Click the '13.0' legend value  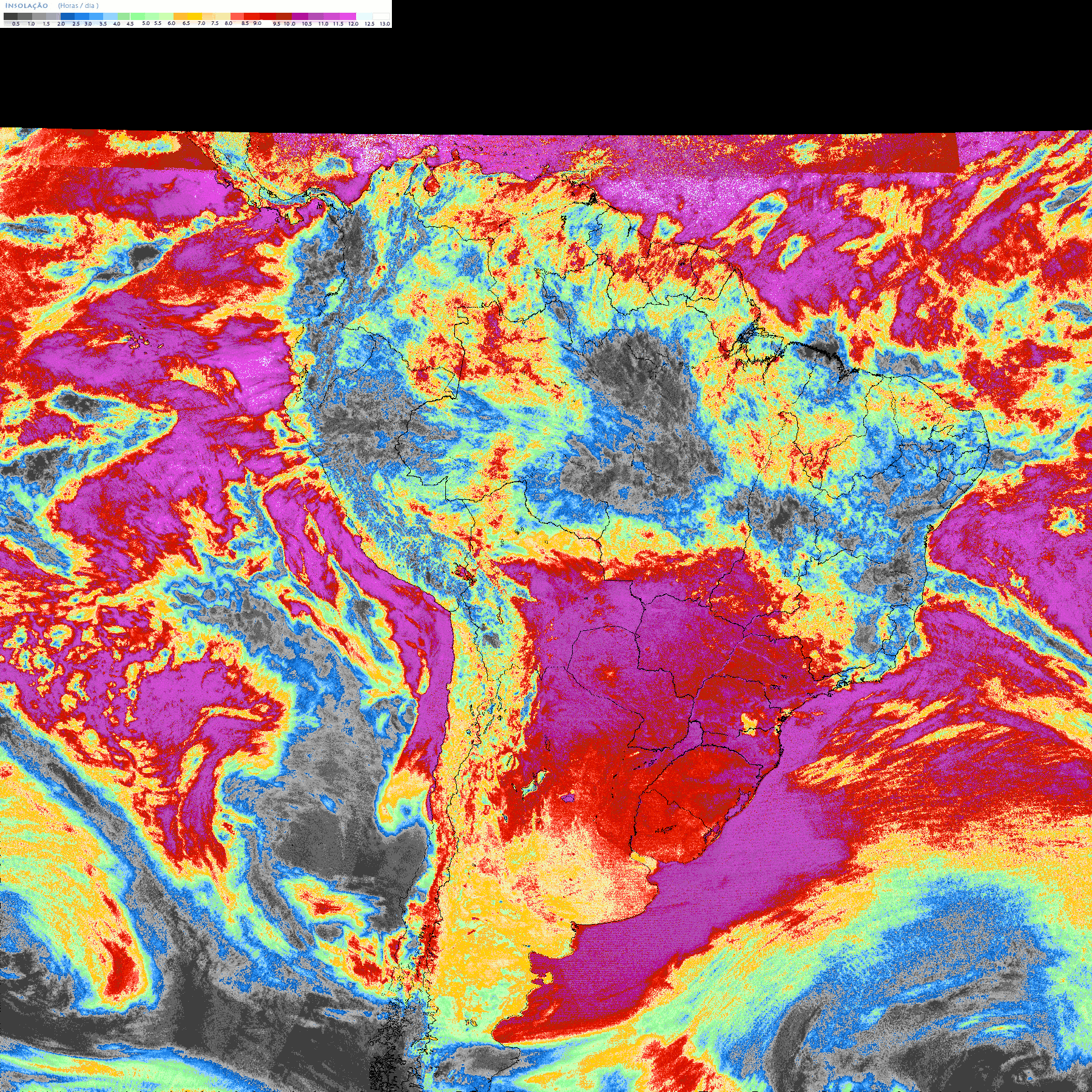[385, 24]
